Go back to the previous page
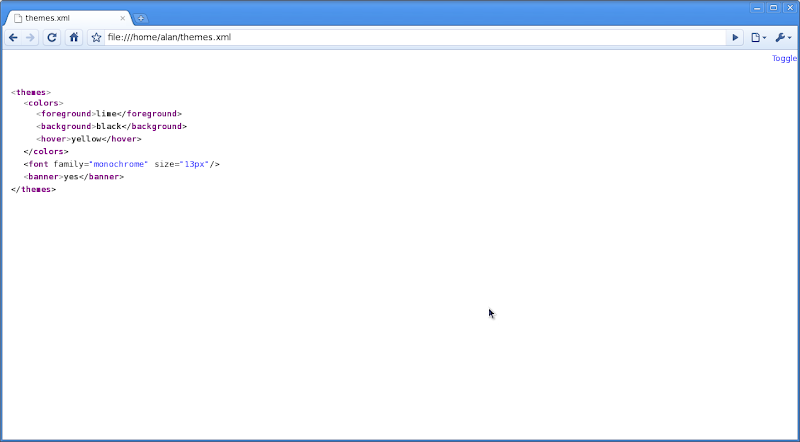Screen dimensions: 800x442 pyautogui.click(x=14, y=37)
